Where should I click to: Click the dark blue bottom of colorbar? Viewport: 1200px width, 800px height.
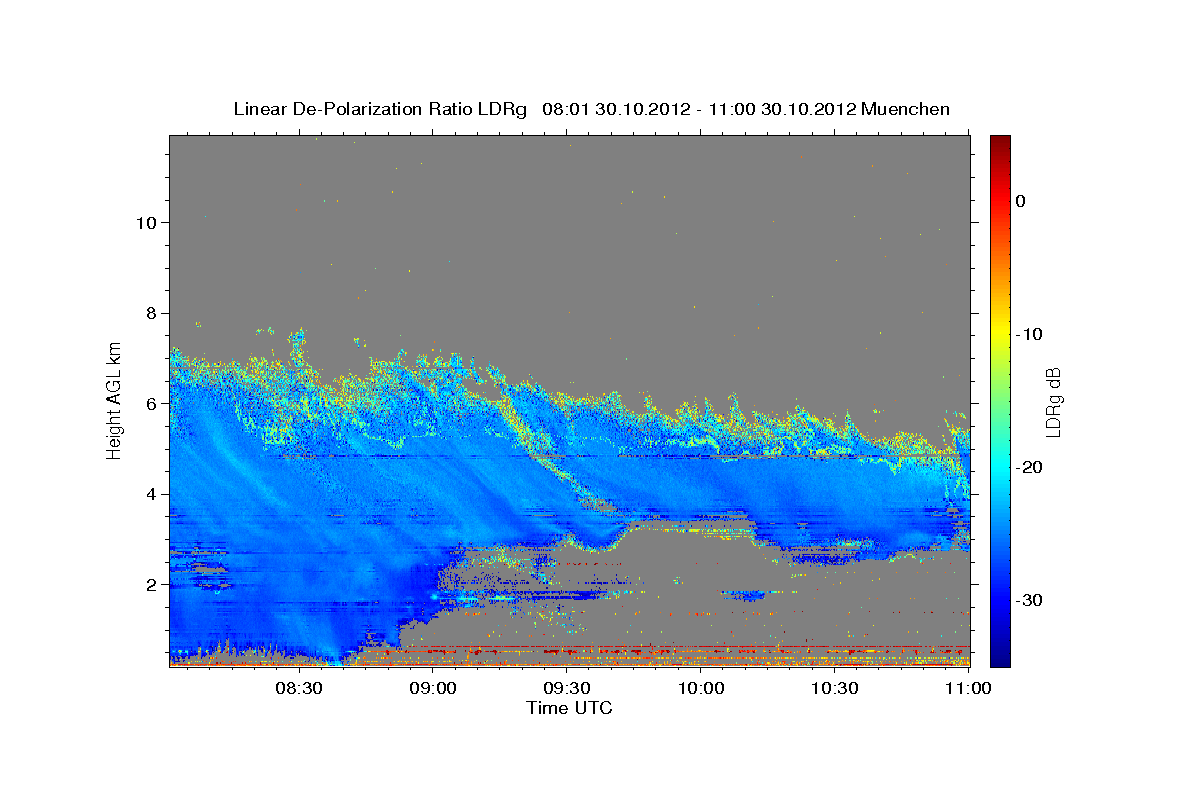(1000, 658)
